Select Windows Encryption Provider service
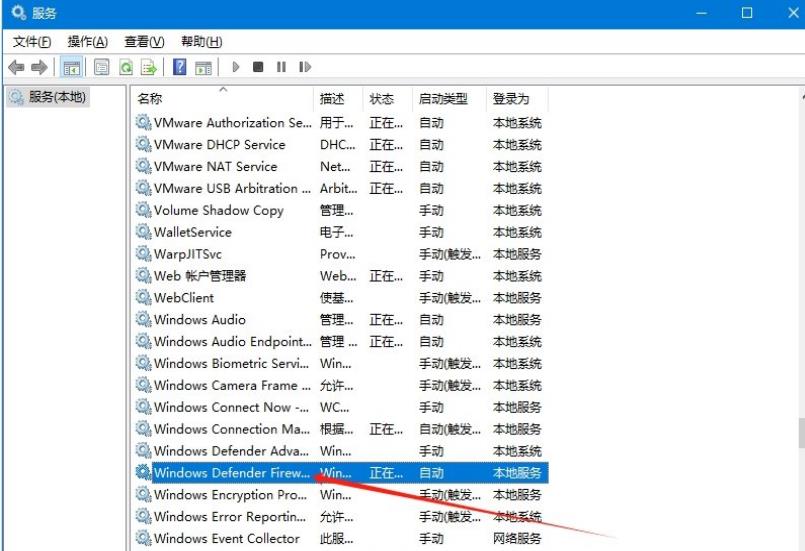Screen dimensions: 805x551 (x=341, y=495)
